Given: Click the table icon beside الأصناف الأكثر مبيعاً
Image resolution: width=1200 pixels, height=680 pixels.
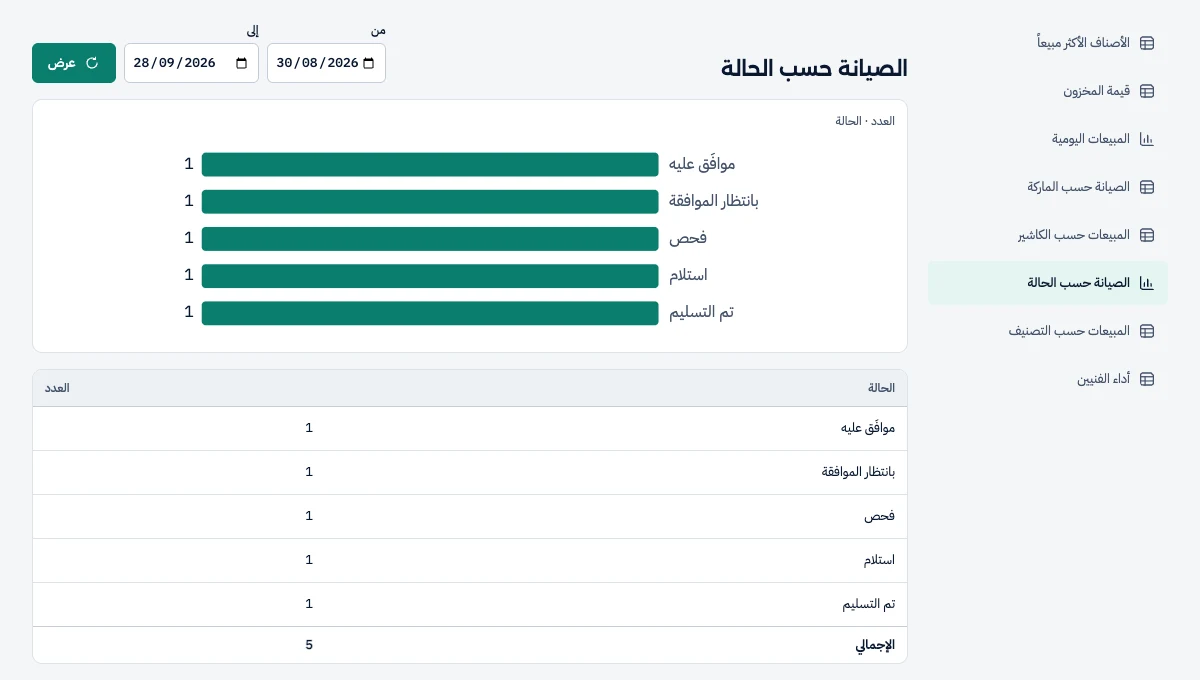Looking at the screenshot, I should click(1147, 43).
